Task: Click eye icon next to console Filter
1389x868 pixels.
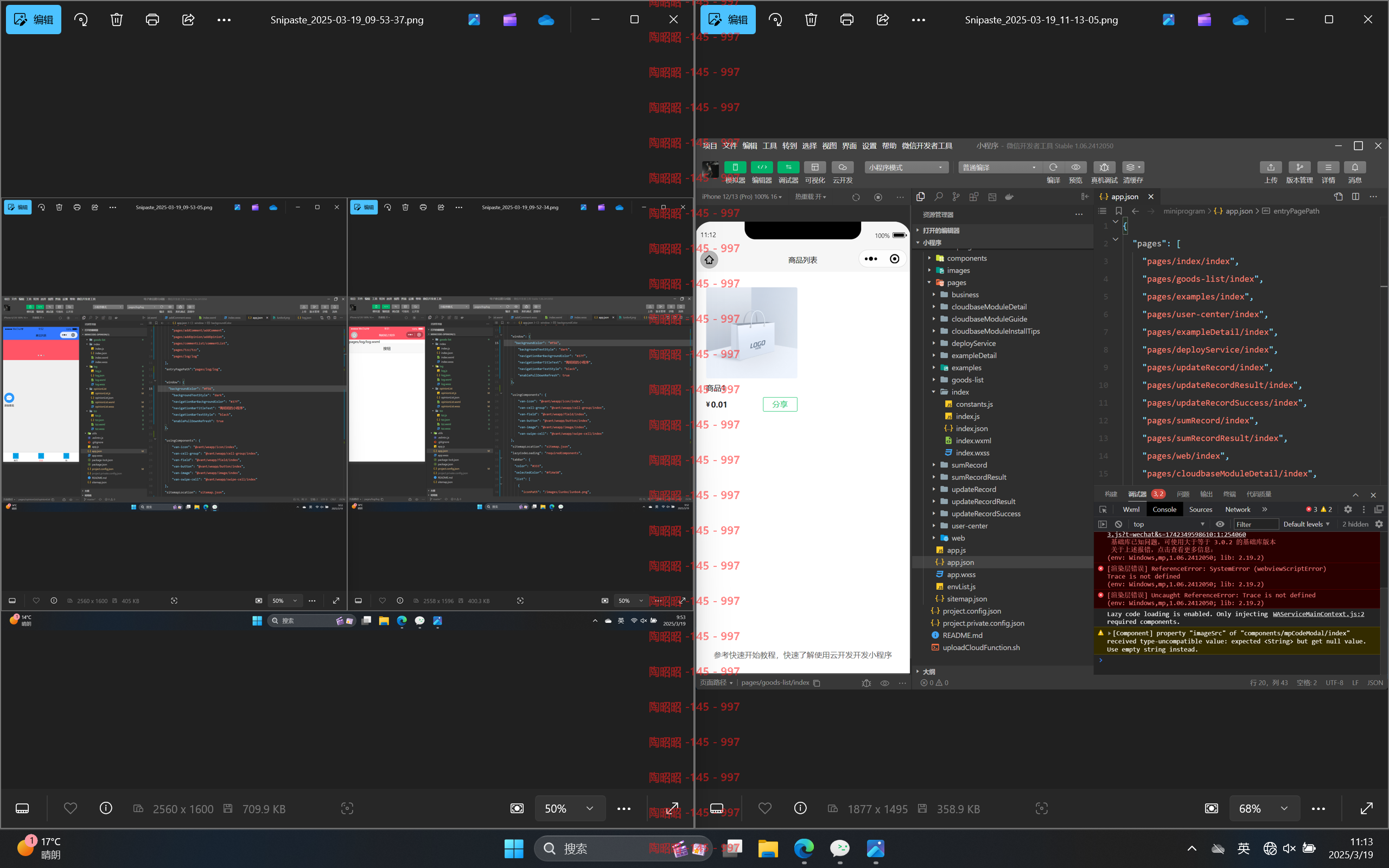Action: [x=1220, y=524]
